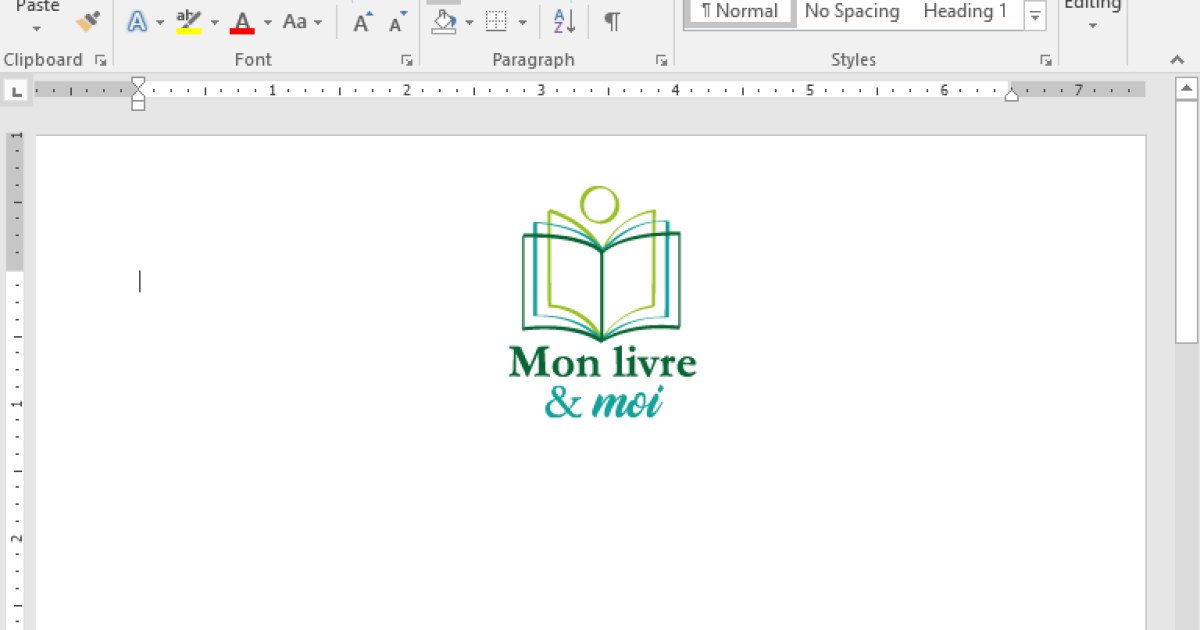Click the right indent marker on ruler

tap(1012, 94)
